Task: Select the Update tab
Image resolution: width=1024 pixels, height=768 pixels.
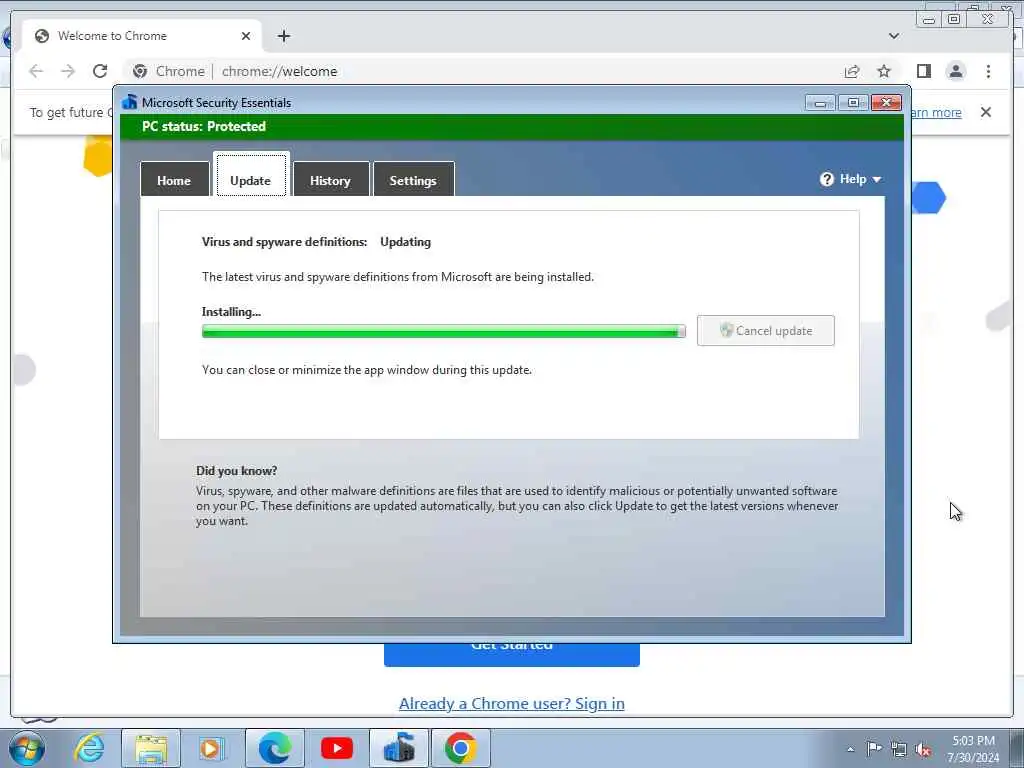Action: 251,175
